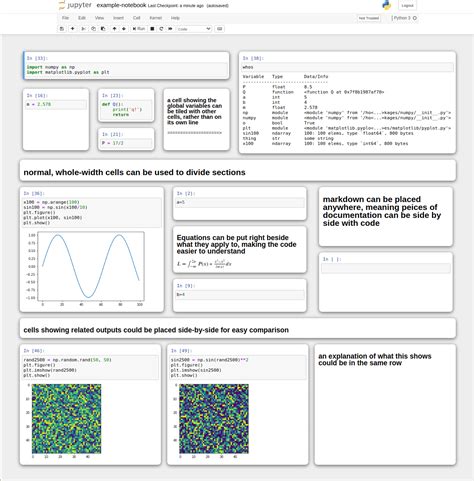
Task: Click the Python logo in the header
Action: pyautogui.click(x=386, y=5)
